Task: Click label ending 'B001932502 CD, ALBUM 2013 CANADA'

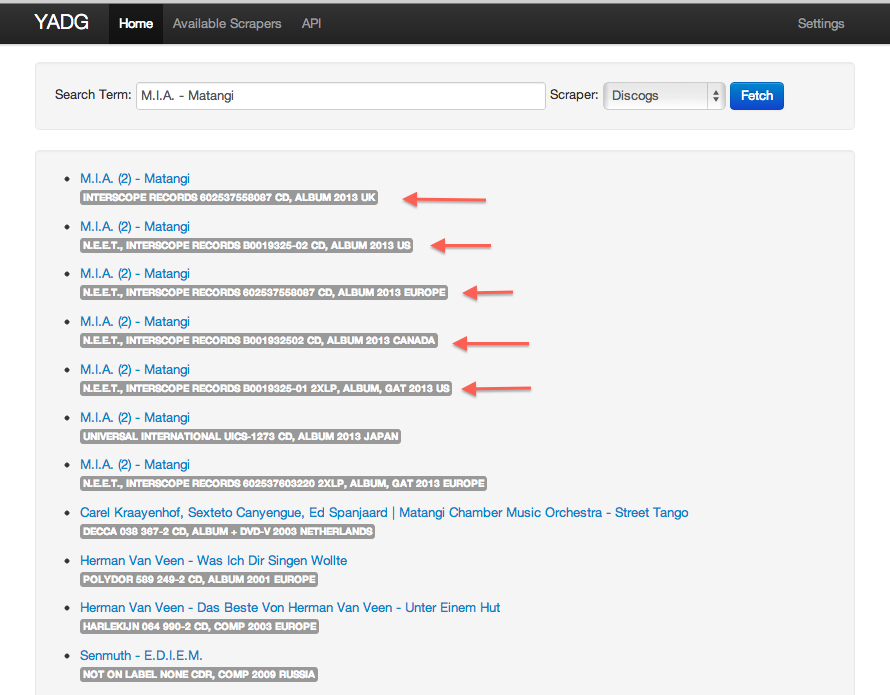Action: (x=259, y=340)
